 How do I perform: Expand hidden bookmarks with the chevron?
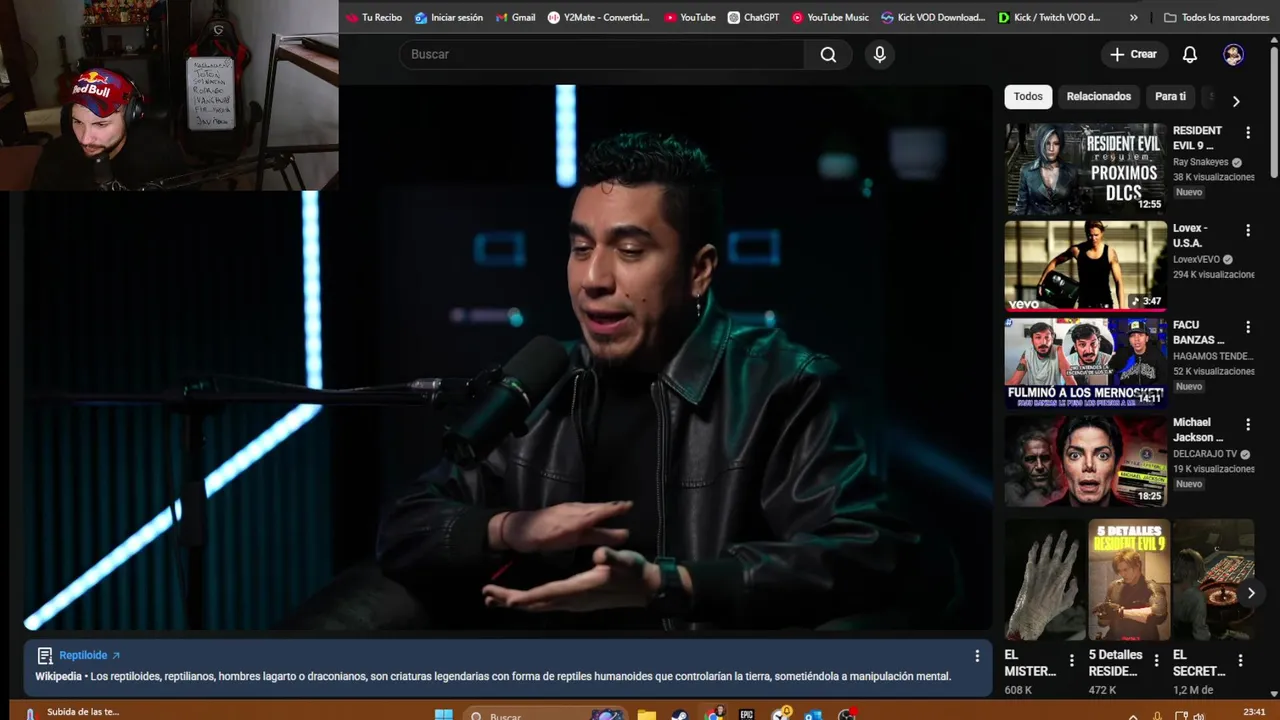[1133, 17]
